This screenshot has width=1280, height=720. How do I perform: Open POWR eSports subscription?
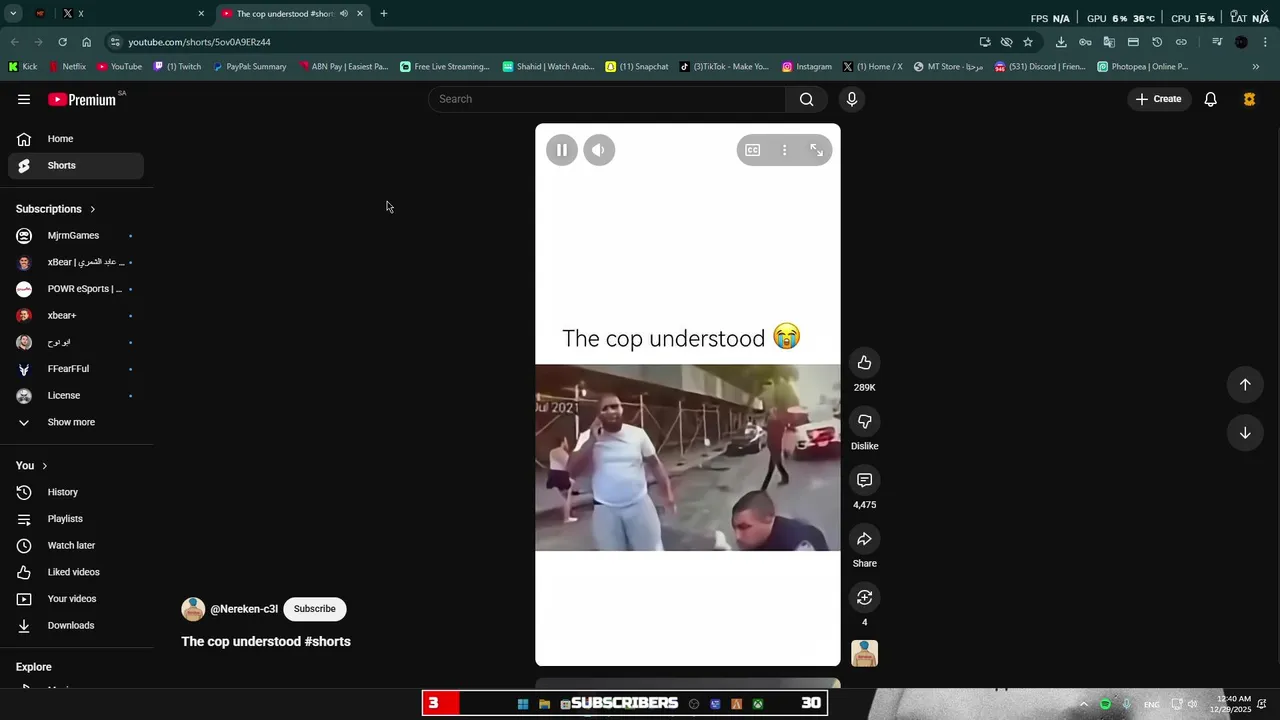(76, 289)
